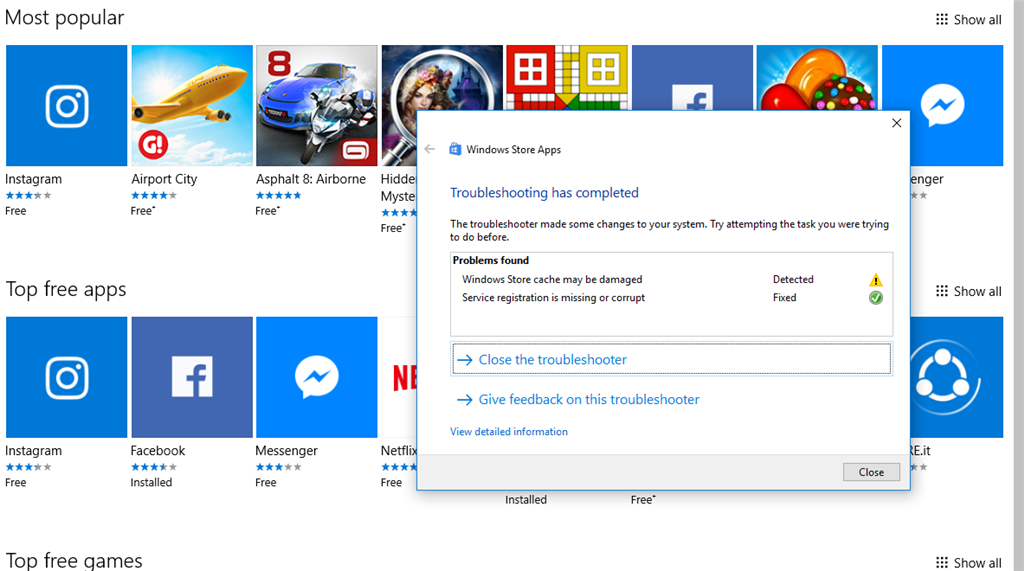Image resolution: width=1024 pixels, height=571 pixels.
Task: Open the Facebook tile under Top free apps
Action: 192,377
